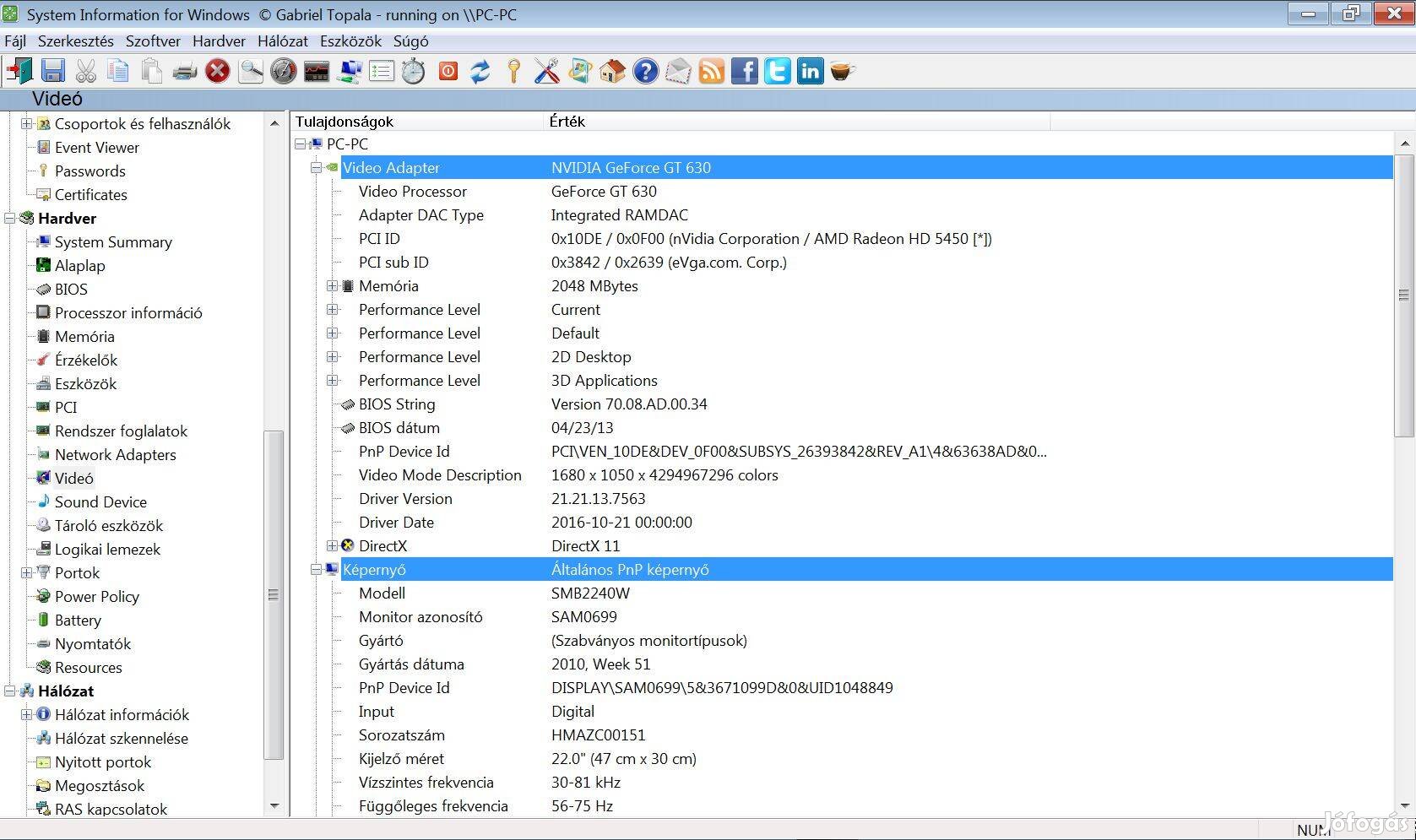This screenshot has height=840, width=1416.
Task: Select Sound Device in tree
Action: point(100,501)
